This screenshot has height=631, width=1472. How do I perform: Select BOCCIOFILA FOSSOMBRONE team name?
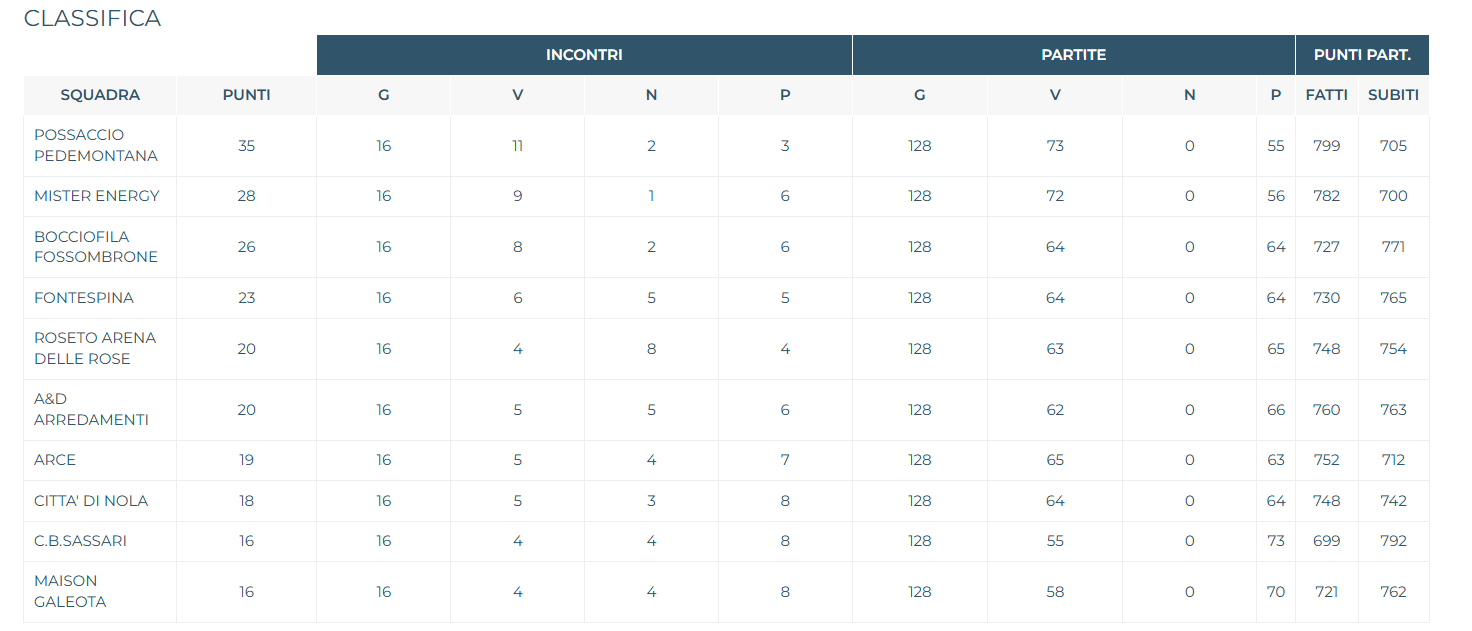96,247
